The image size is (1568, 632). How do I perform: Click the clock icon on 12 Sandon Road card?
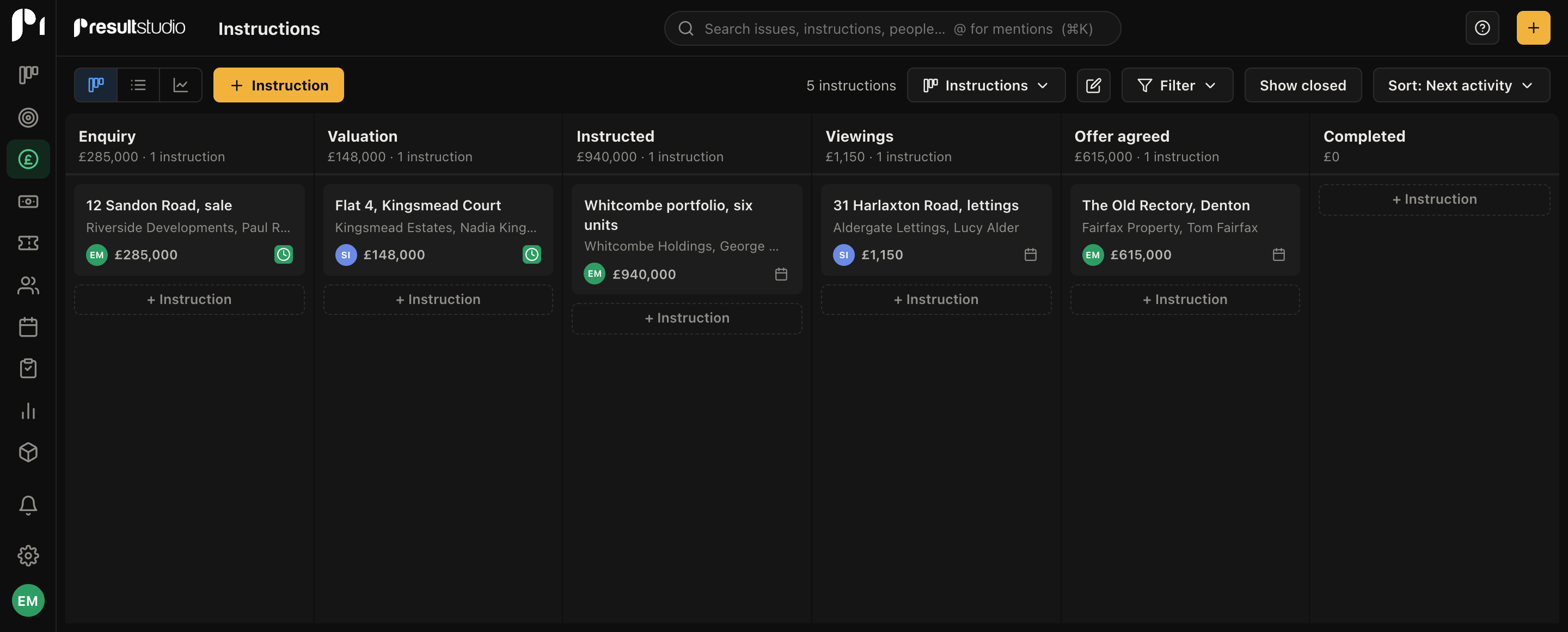pos(283,254)
